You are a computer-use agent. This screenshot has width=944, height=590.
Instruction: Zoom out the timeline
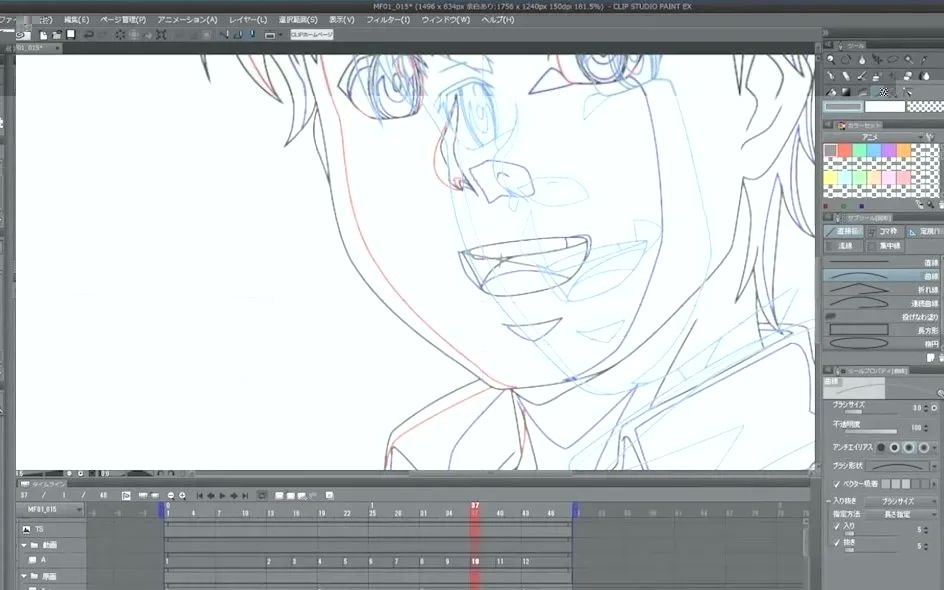pyautogui.click(x=171, y=495)
